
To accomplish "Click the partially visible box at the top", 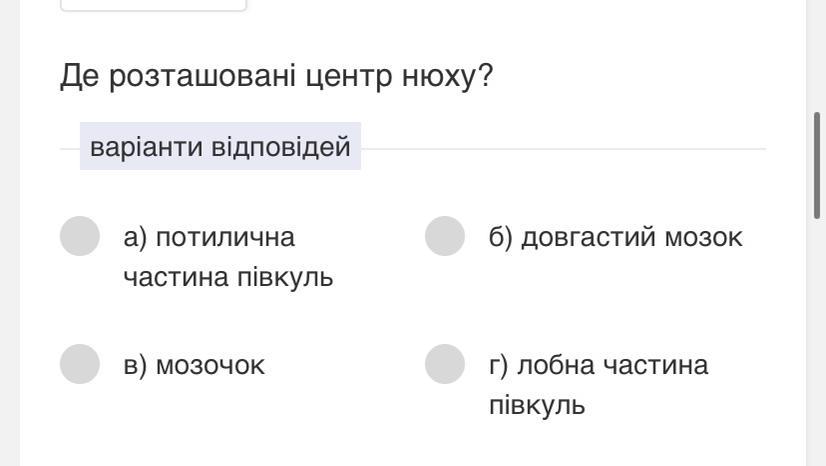I will [153, 5].
